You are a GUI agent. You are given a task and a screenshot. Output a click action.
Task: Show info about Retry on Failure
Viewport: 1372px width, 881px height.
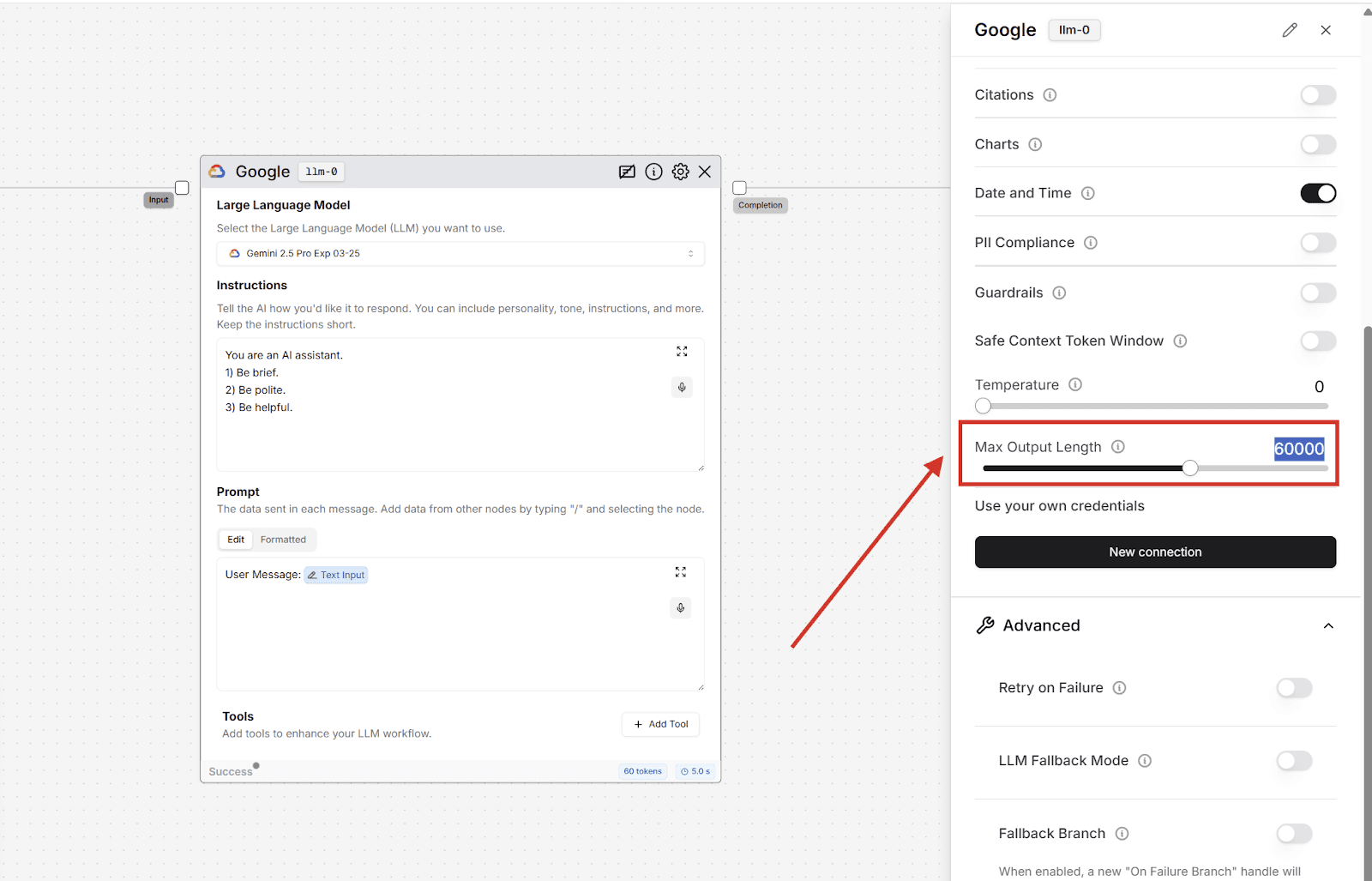tap(1119, 687)
